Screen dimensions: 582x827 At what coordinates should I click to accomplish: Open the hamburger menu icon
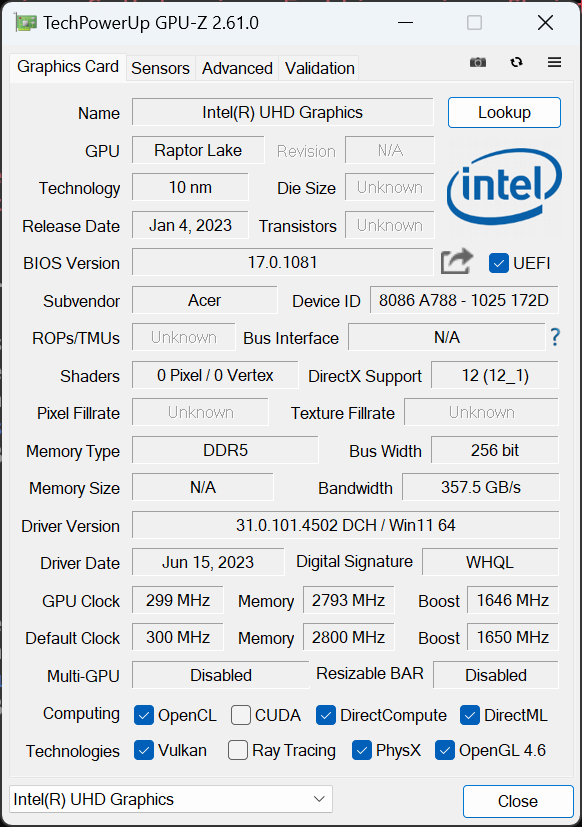point(554,62)
